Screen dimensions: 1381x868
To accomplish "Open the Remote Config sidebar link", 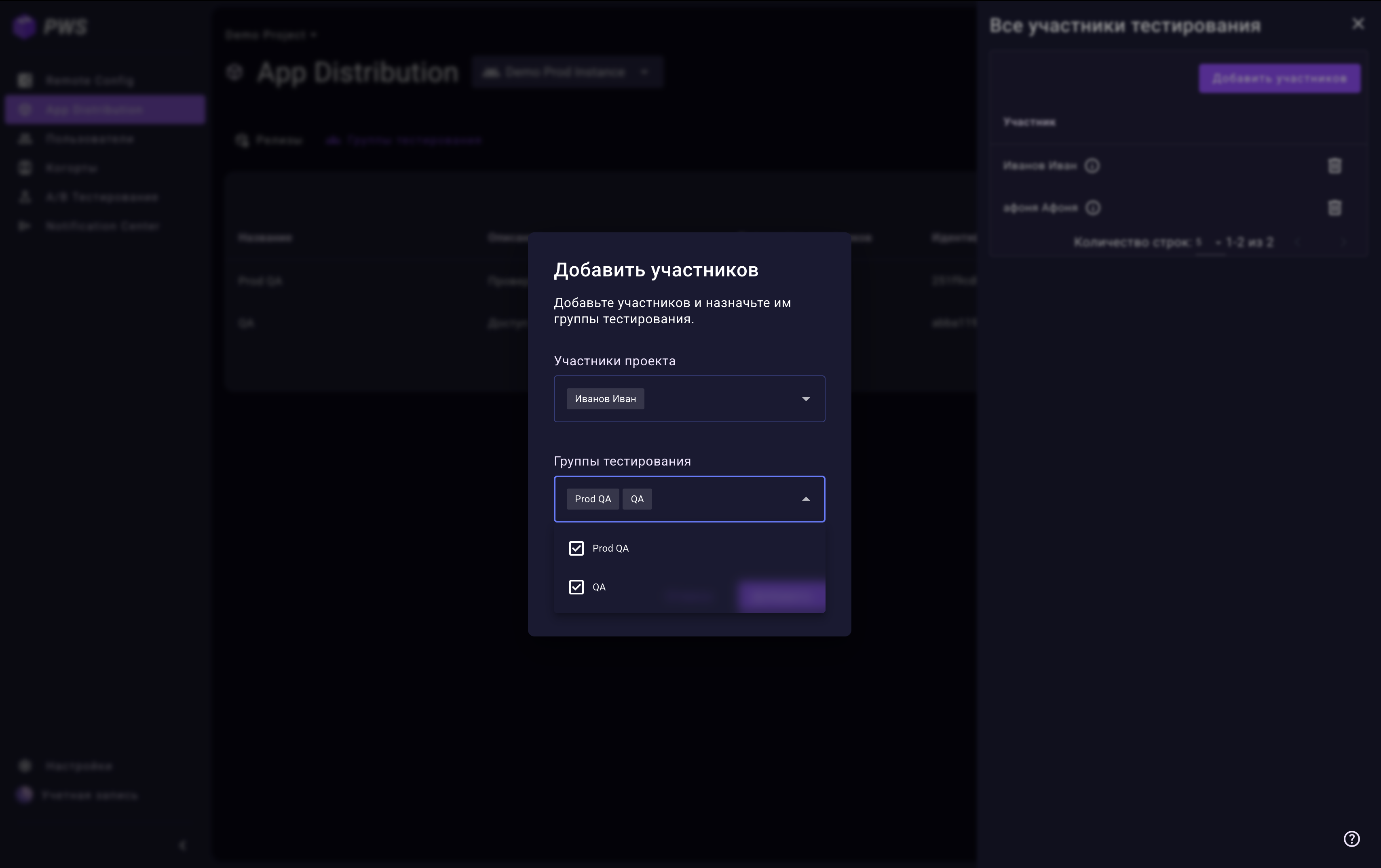I will 89,80.
